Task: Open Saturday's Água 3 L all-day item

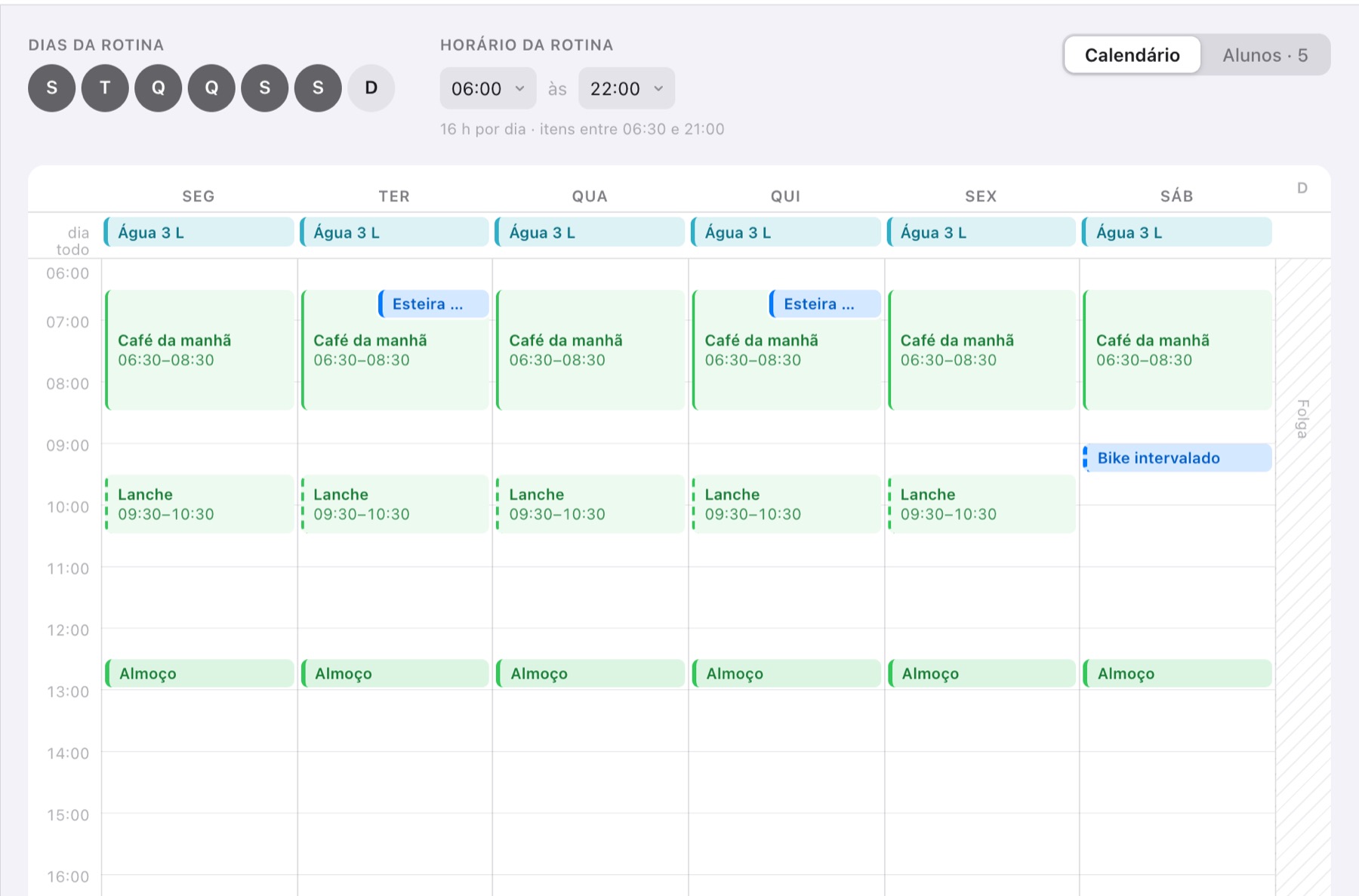Action: (1176, 232)
